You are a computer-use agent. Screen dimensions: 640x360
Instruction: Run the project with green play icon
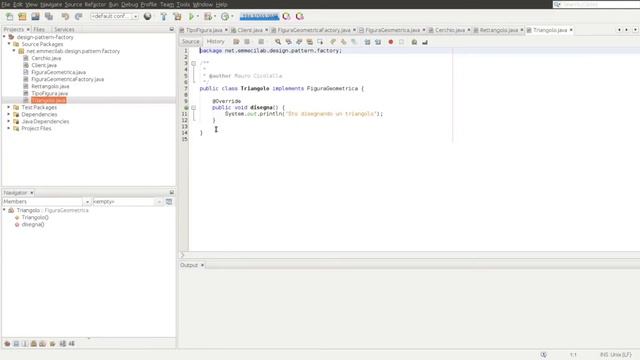(191, 16)
